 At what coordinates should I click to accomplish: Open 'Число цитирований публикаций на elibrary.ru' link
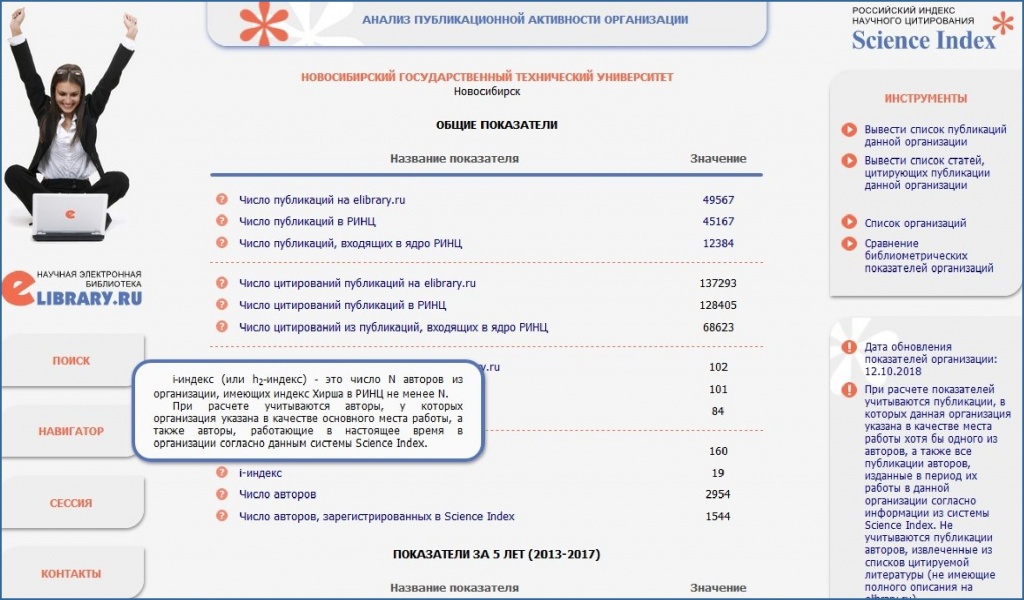[x=357, y=283]
